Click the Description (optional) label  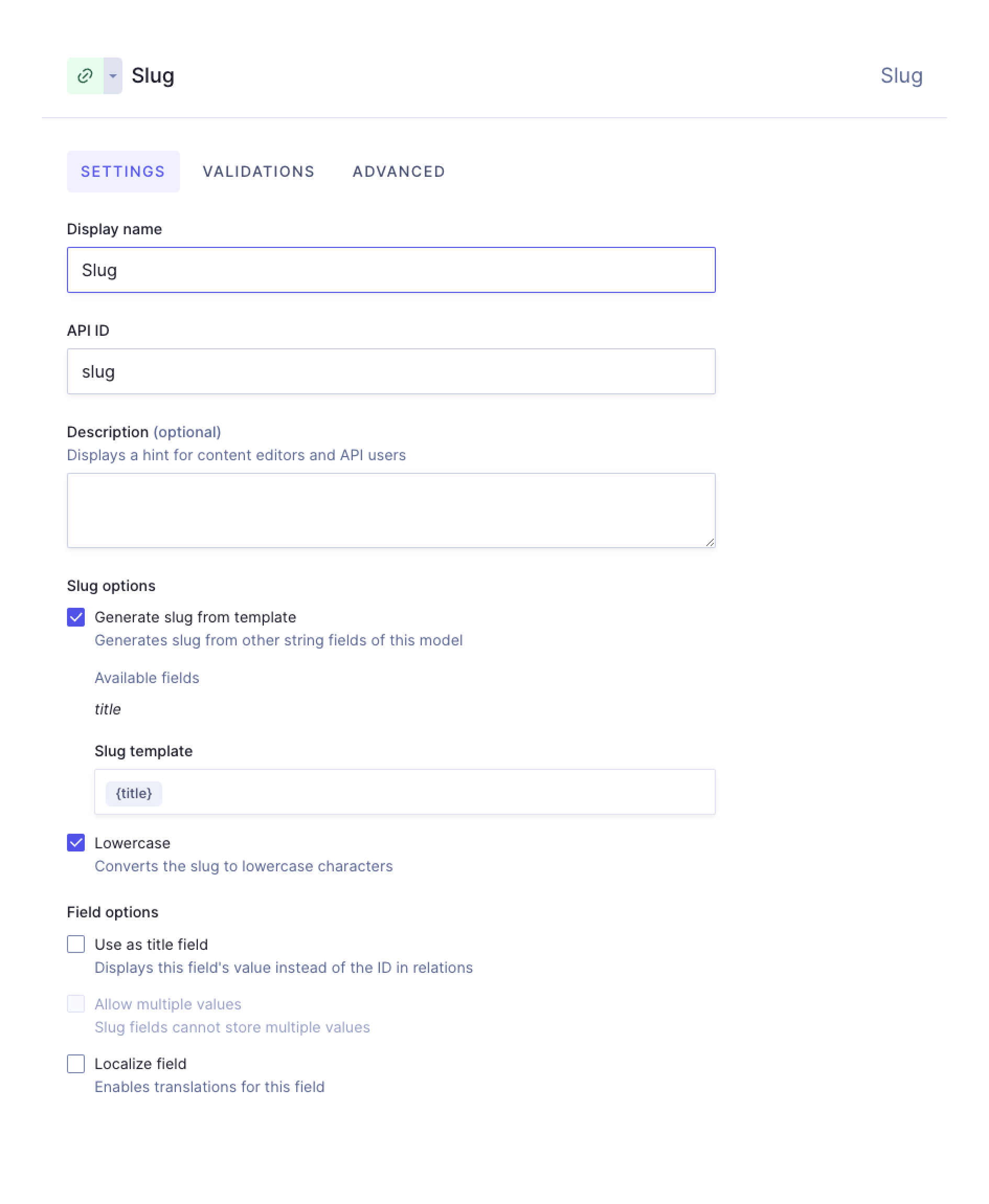coord(143,431)
